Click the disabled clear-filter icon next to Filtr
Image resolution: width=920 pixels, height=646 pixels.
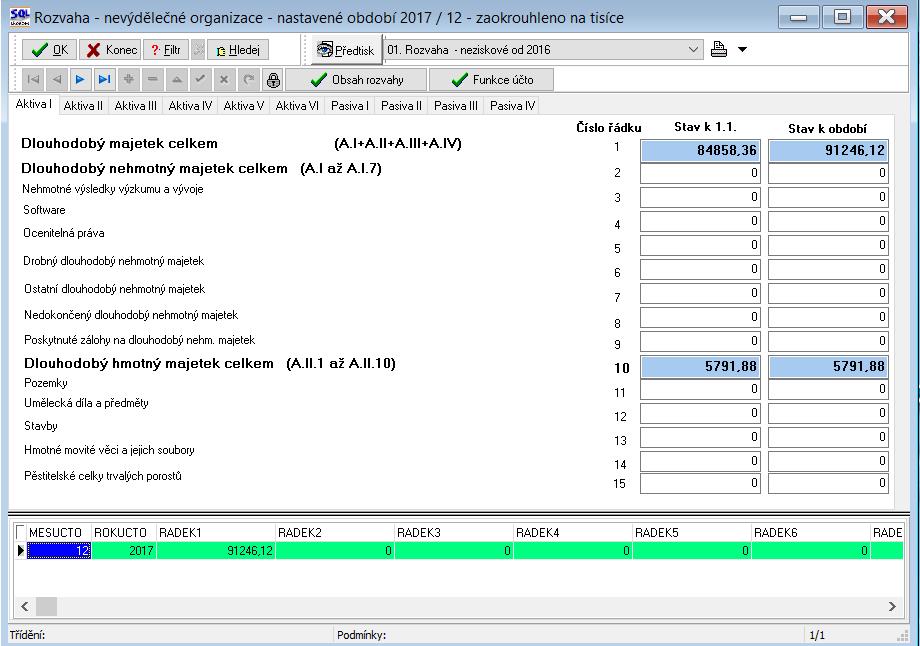(x=198, y=50)
